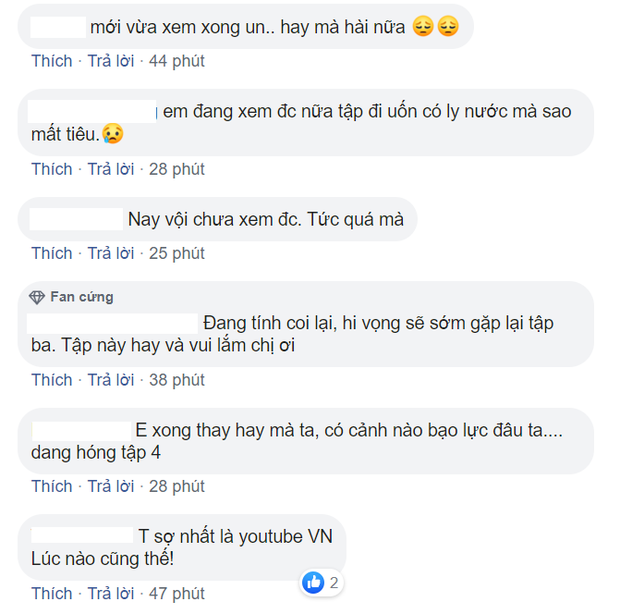Reply to the 'Đang tính coi lại' comment
Image resolution: width=620 pixels, height=614 pixels.
(111, 380)
